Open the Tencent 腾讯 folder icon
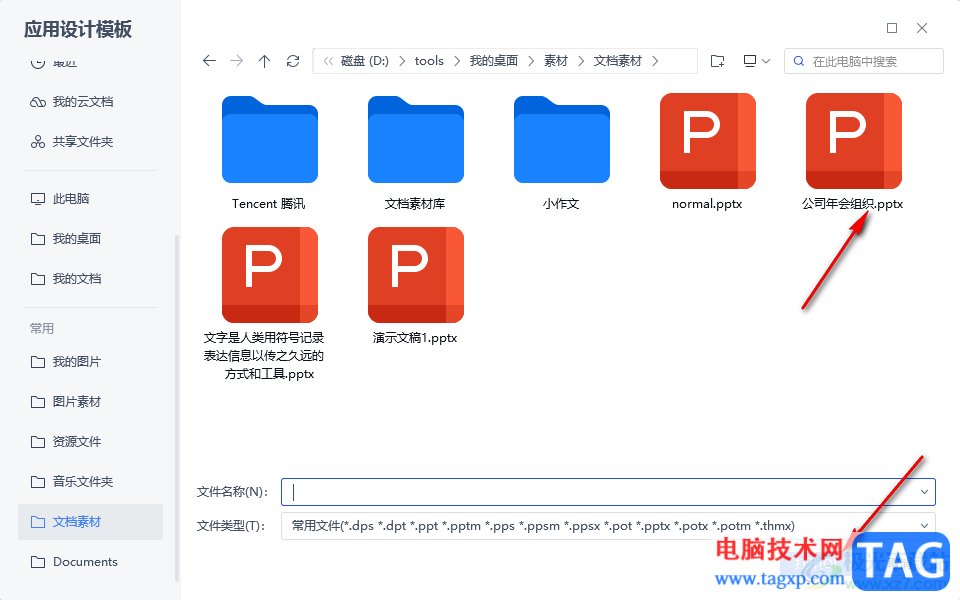Viewport: 960px width, 600px height. (269, 140)
